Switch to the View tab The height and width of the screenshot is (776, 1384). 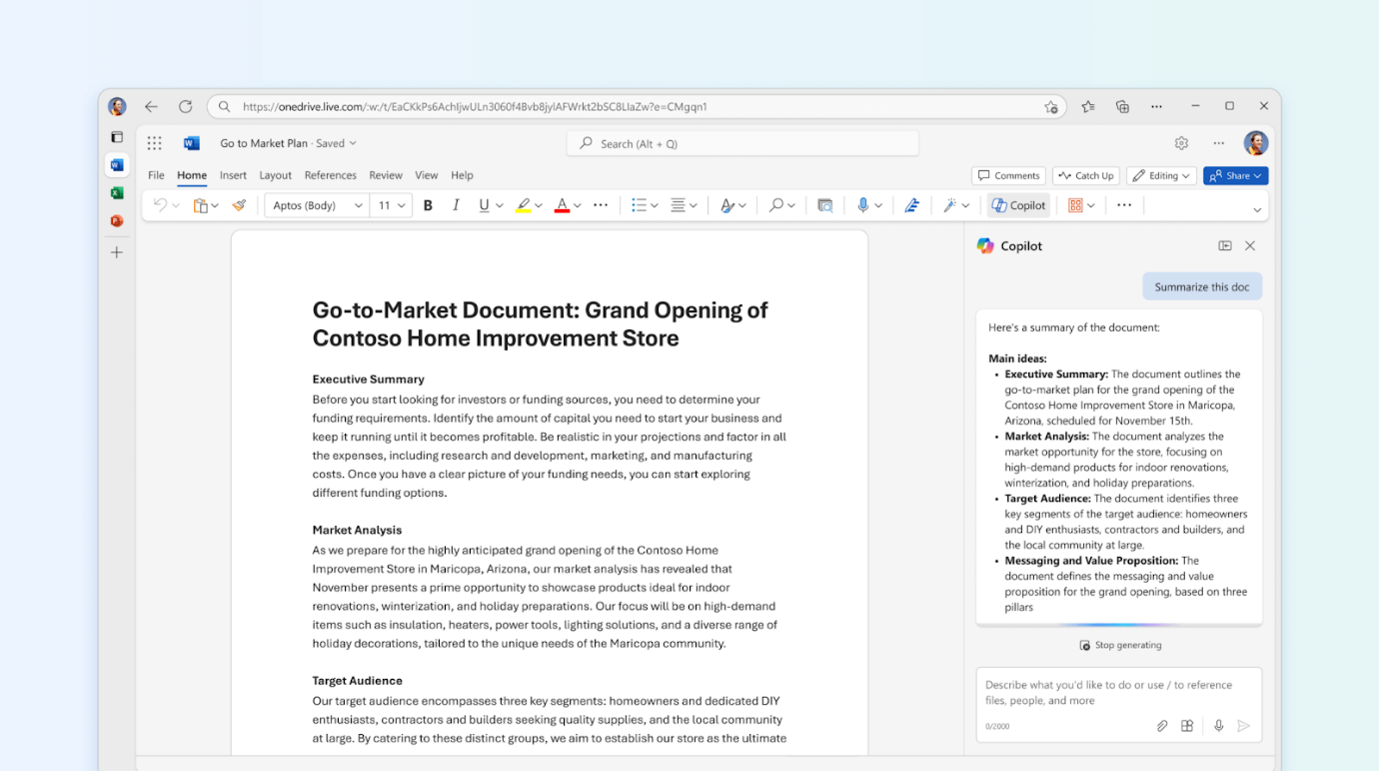[x=428, y=176]
